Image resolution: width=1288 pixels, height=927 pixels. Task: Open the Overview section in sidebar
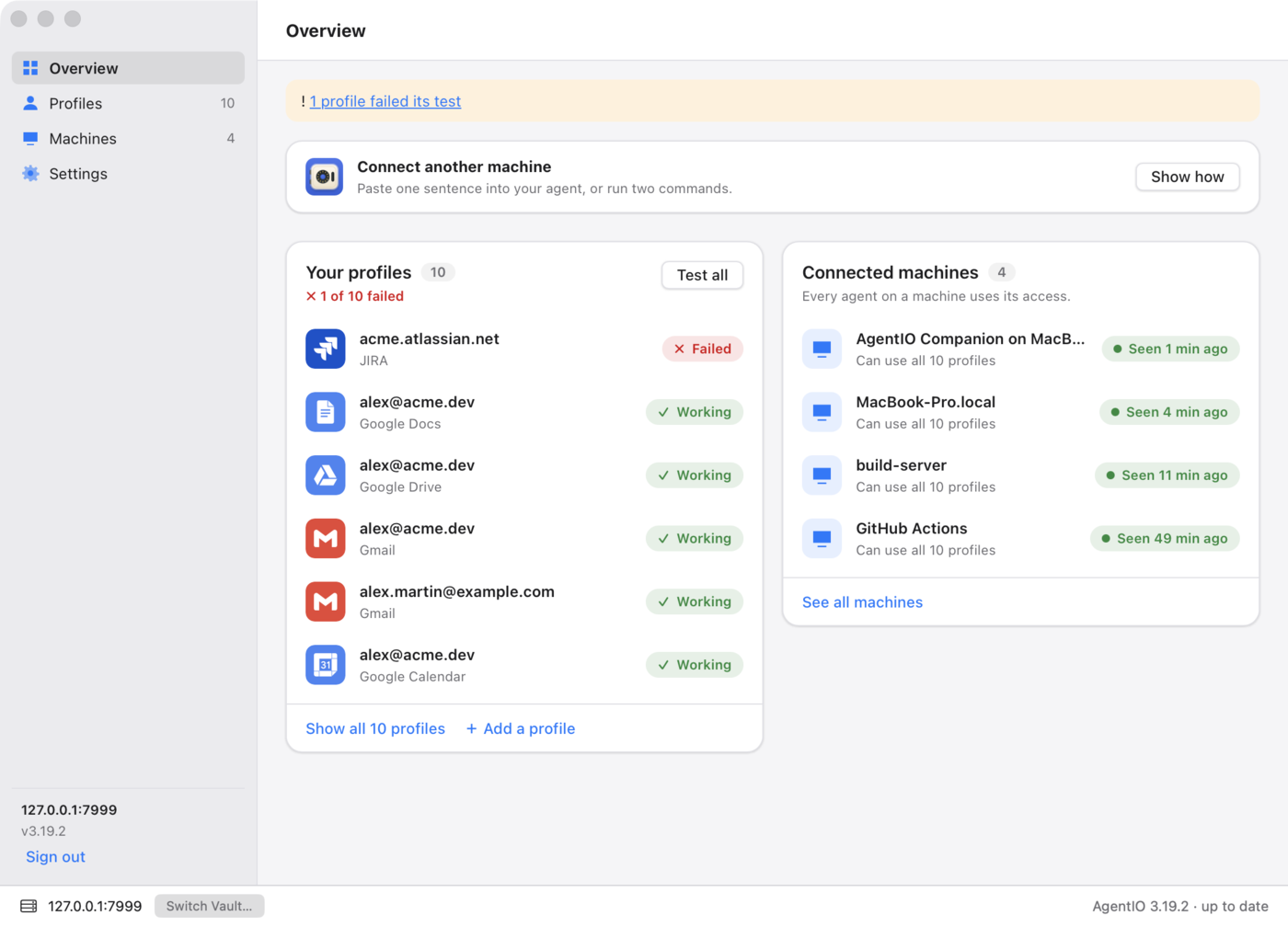pyautogui.click(x=128, y=68)
